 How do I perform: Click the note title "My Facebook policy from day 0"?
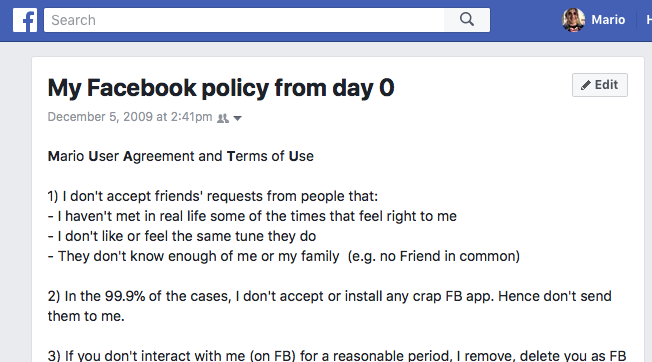[x=221, y=88]
